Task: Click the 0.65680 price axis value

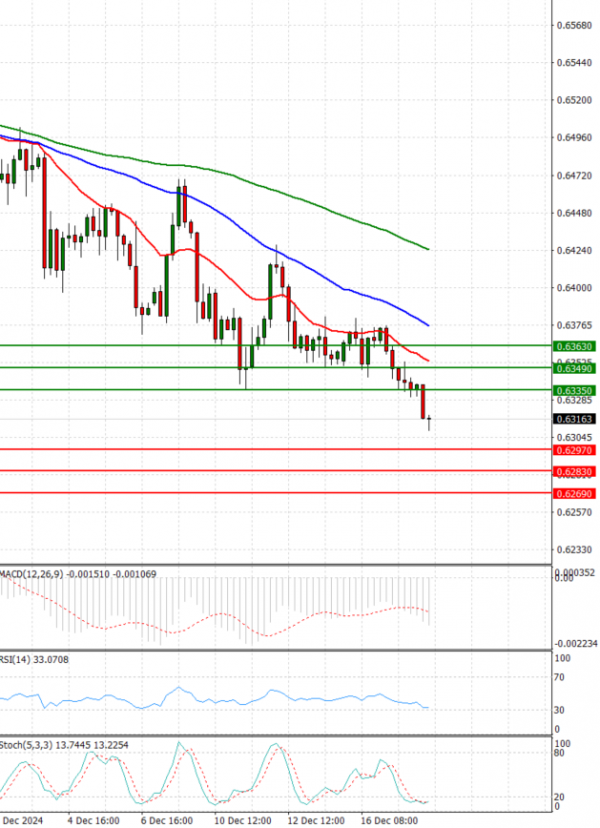Action: click(575, 25)
